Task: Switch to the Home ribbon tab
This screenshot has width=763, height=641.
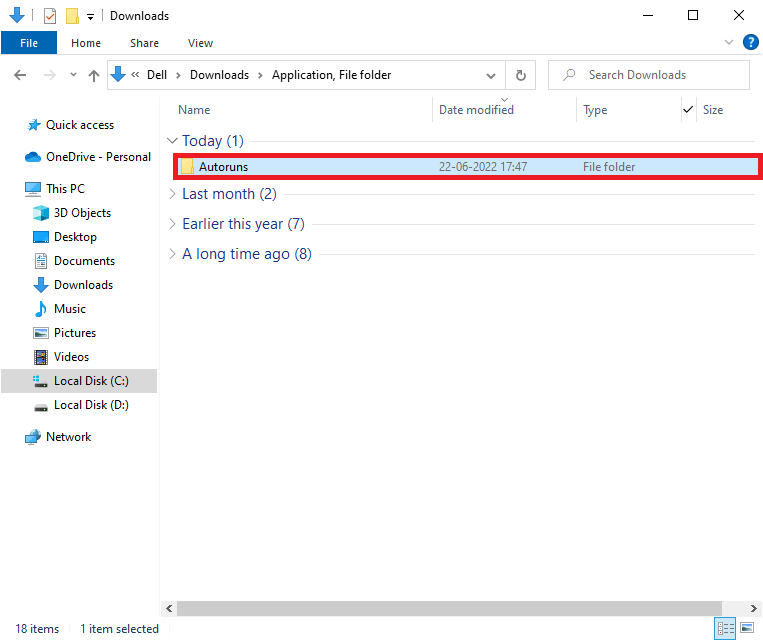Action: (x=86, y=43)
